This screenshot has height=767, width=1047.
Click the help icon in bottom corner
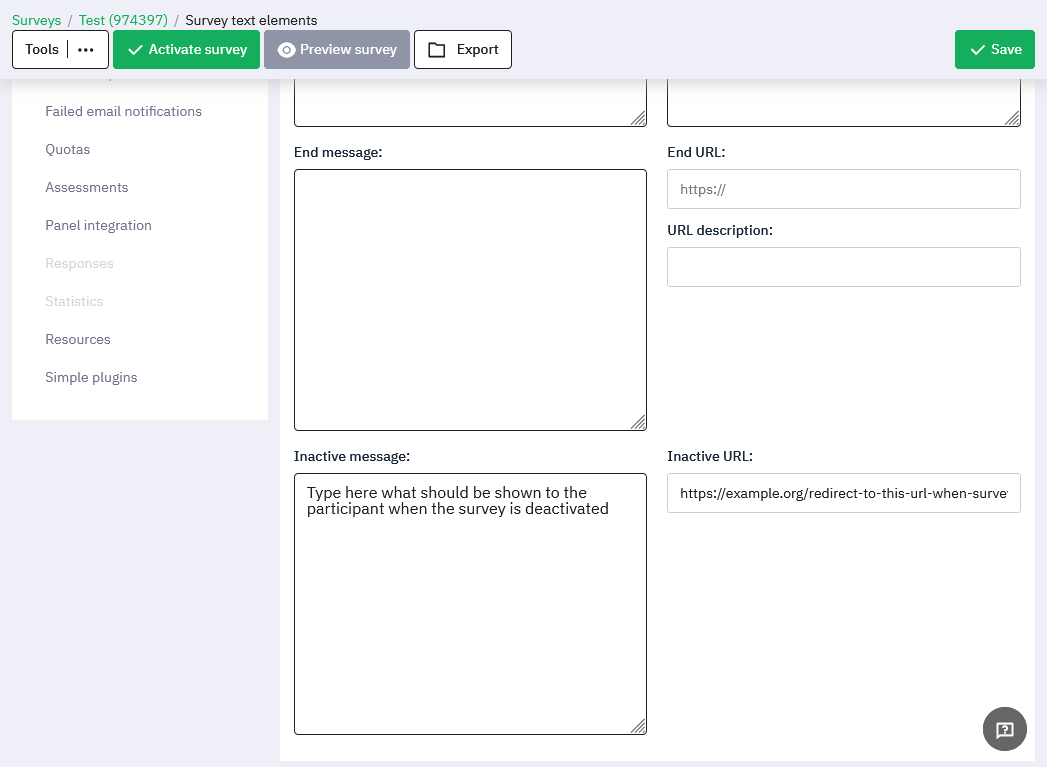[x=1004, y=730]
